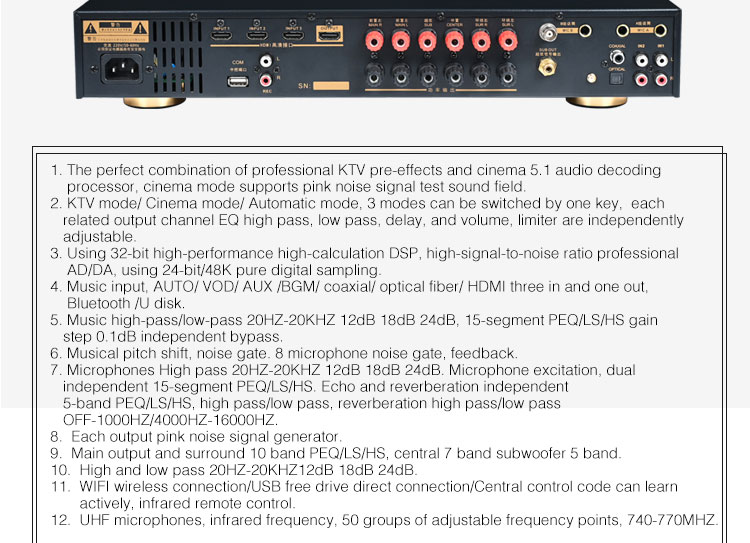Click the red CENTER speaker terminal

(x=454, y=41)
